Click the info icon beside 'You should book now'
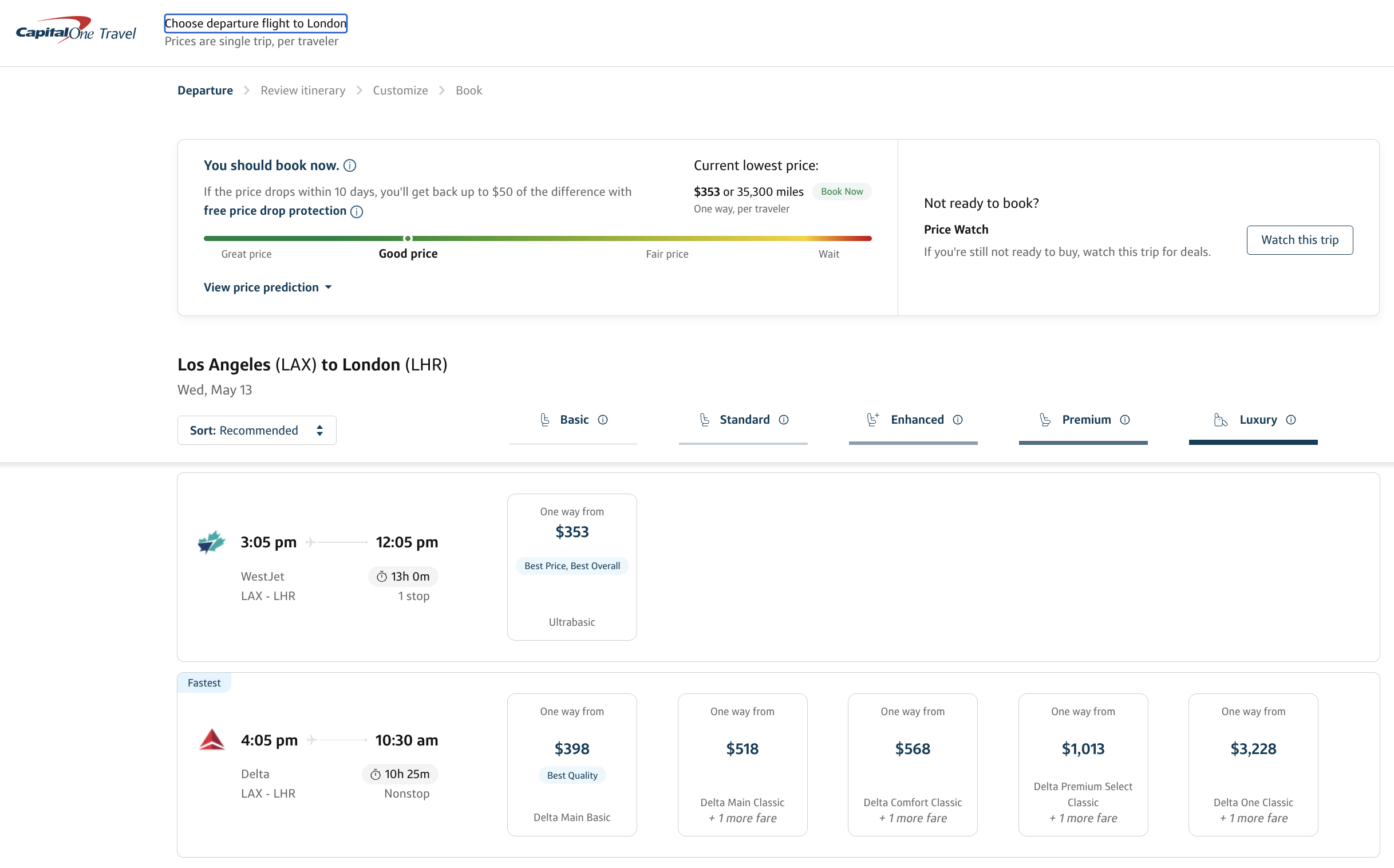1394x868 pixels. pyautogui.click(x=350, y=166)
